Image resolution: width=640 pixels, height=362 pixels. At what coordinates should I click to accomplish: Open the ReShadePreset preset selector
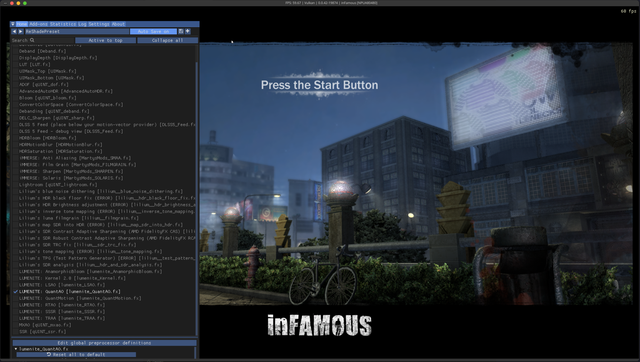click(77, 31)
